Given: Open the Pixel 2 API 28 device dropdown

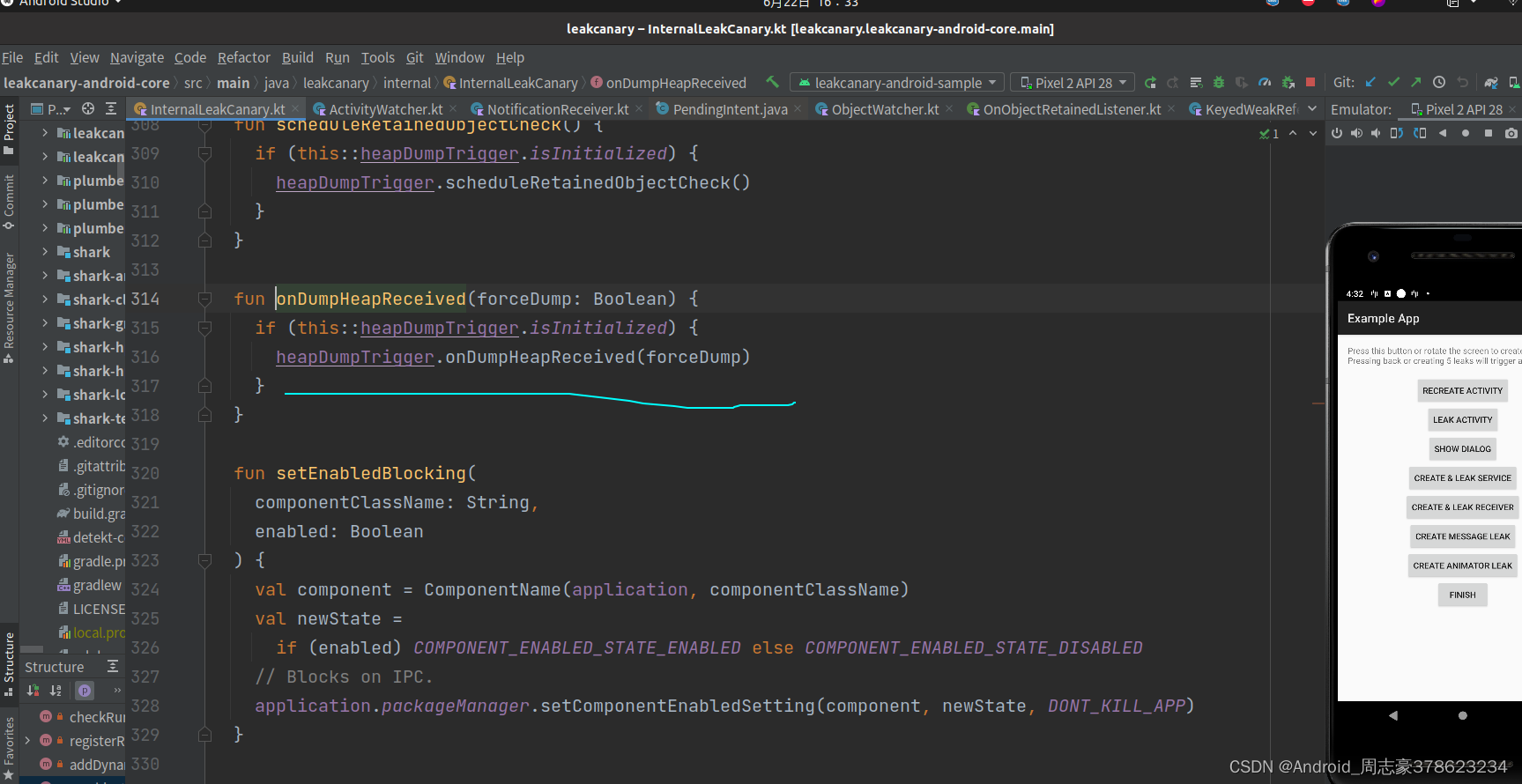Looking at the screenshot, I should coord(1073,83).
